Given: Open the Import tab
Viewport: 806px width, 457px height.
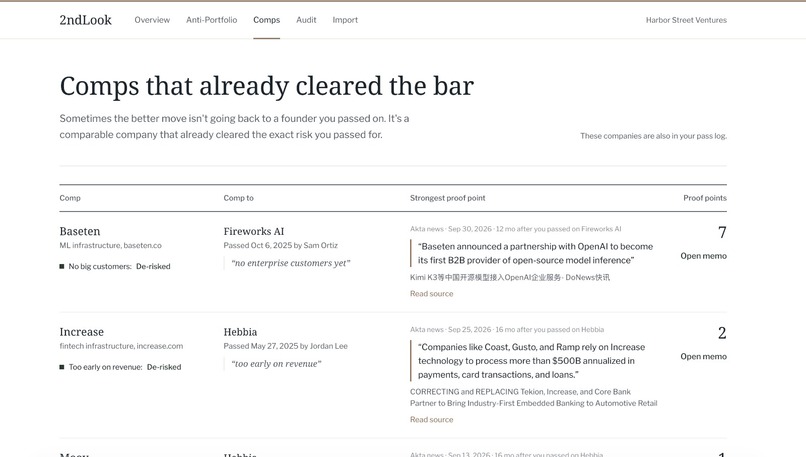Looking at the screenshot, I should pyautogui.click(x=345, y=20).
